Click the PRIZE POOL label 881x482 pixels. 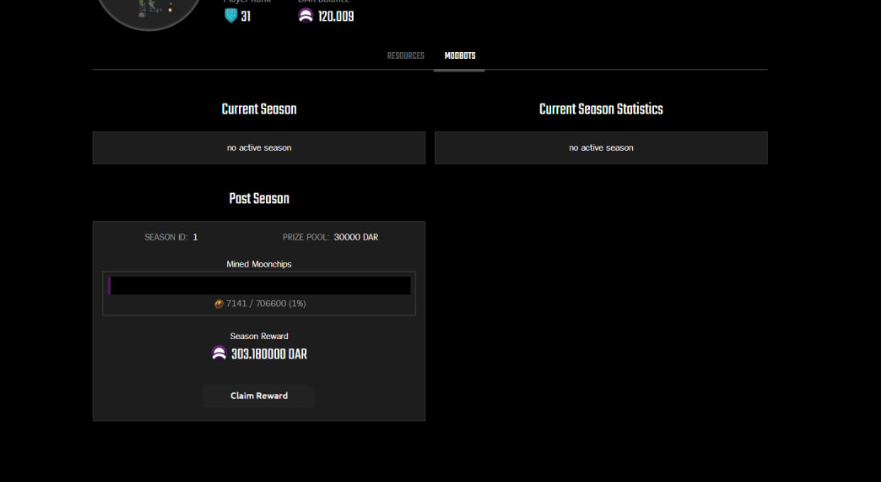305,237
